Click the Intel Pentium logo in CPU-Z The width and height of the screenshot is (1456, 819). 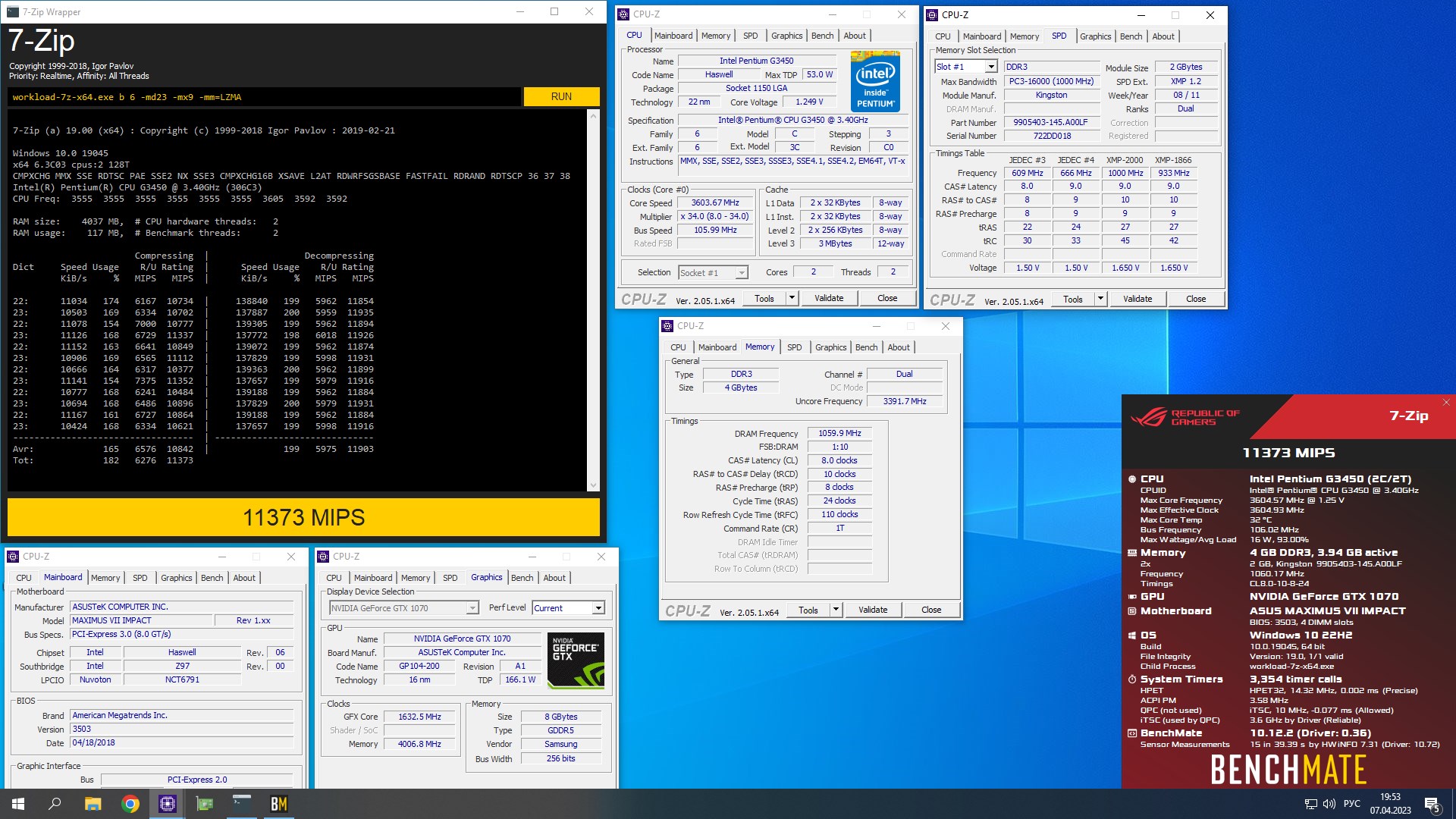pos(875,82)
